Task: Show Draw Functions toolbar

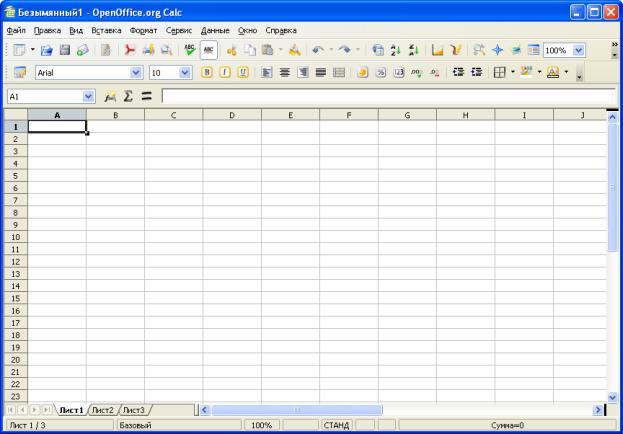Action: pyautogui.click(x=456, y=50)
